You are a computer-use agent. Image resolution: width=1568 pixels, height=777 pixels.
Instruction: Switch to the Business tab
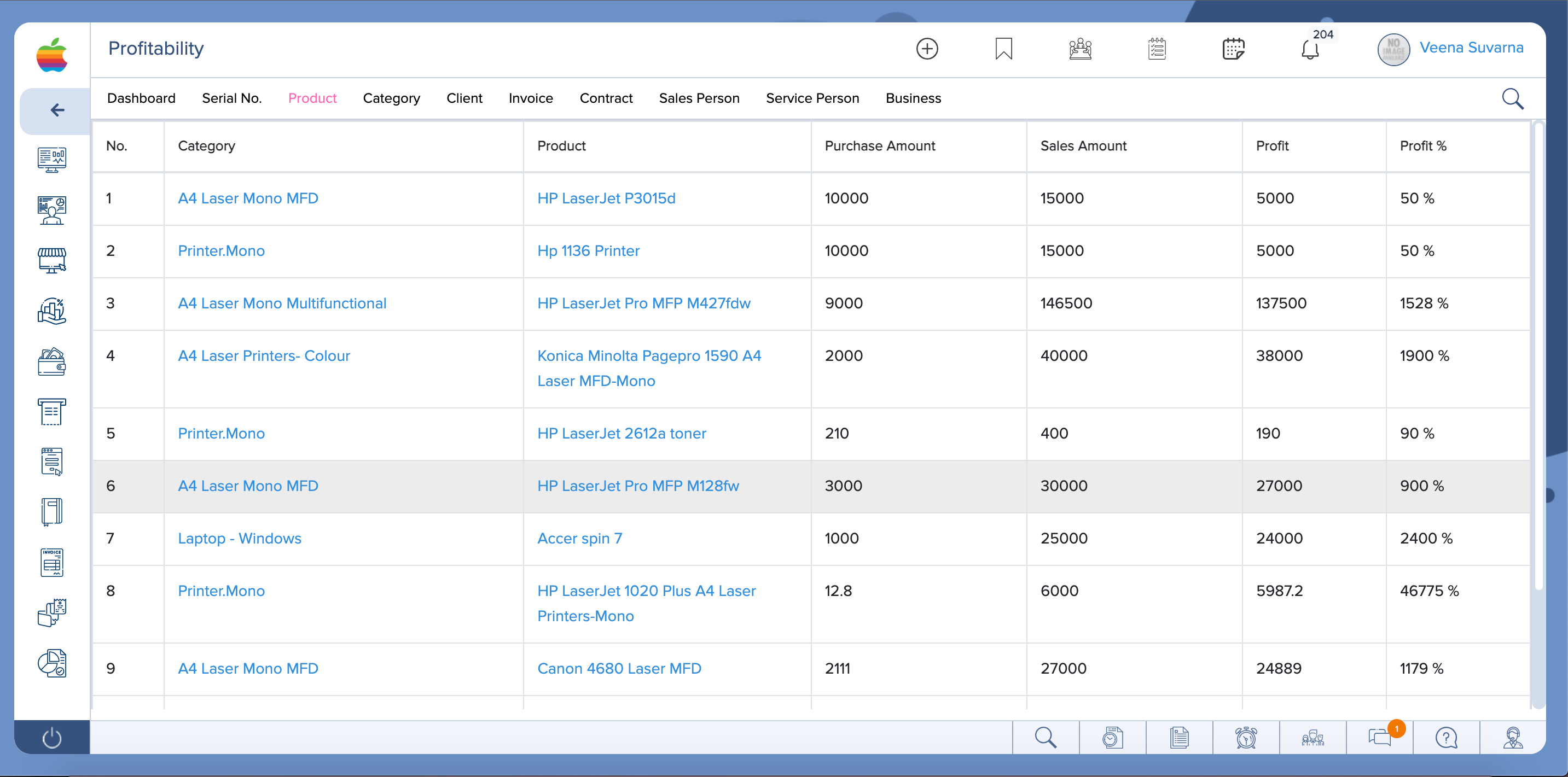[x=913, y=98]
